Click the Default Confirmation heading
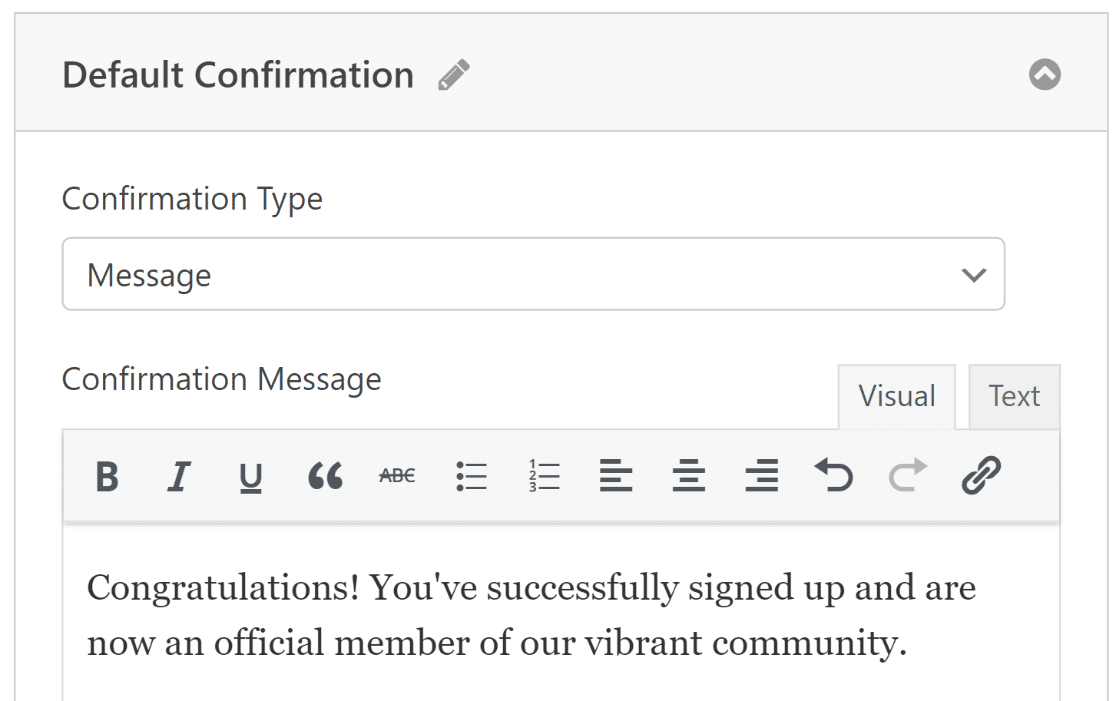 click(x=238, y=76)
